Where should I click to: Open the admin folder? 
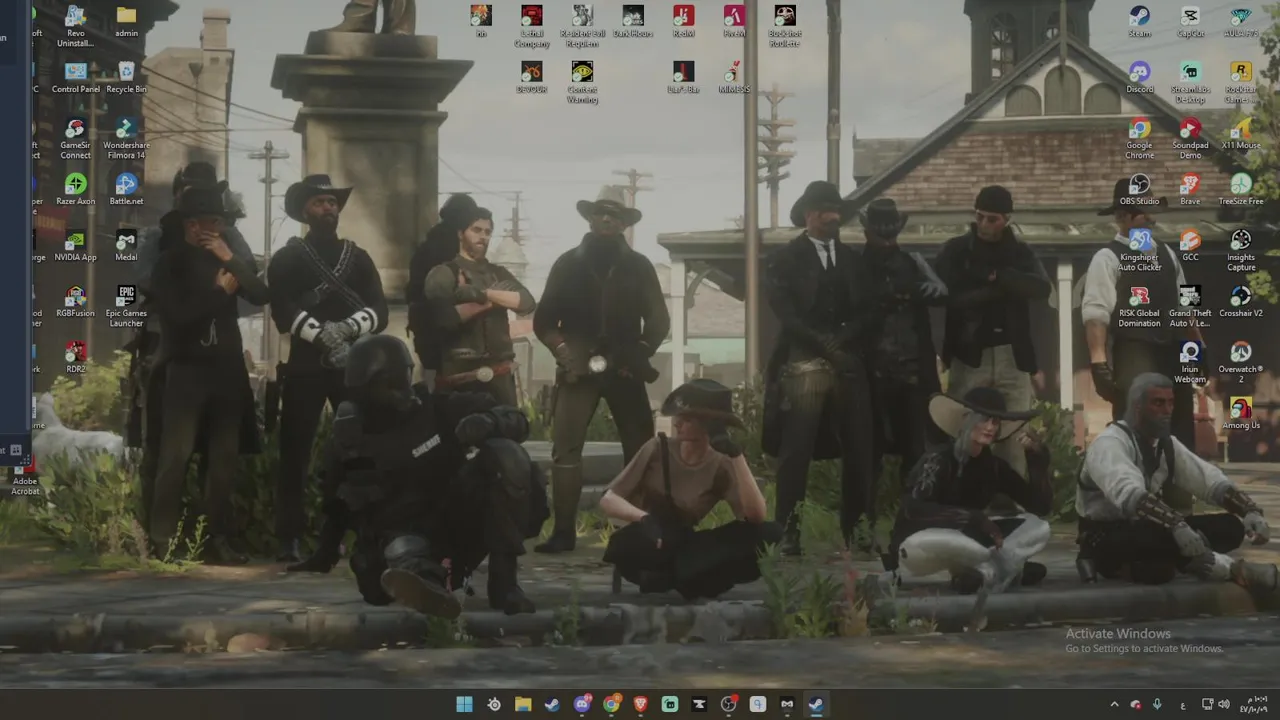pos(126,22)
